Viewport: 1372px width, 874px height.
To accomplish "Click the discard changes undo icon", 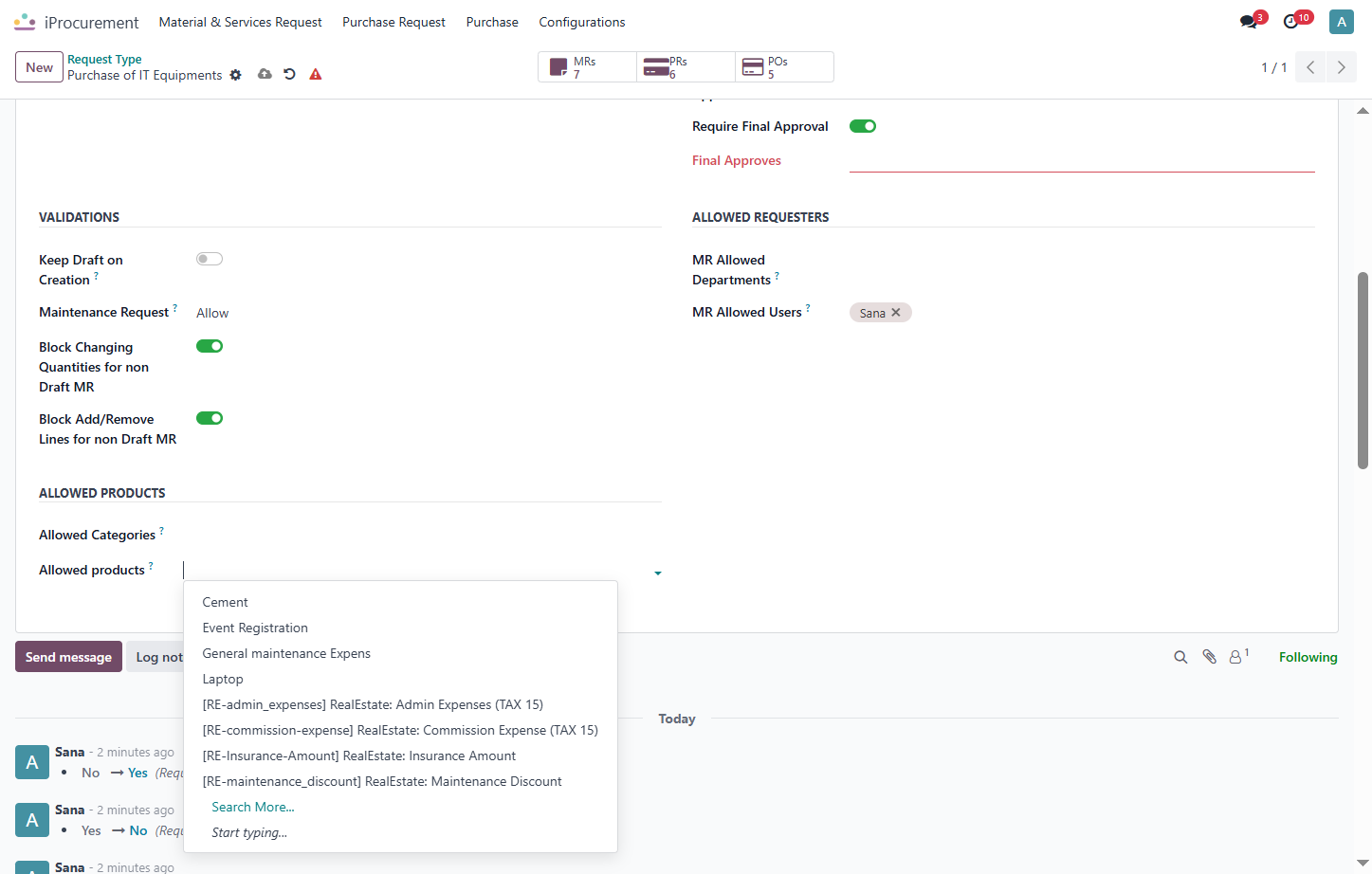I will click(x=290, y=74).
